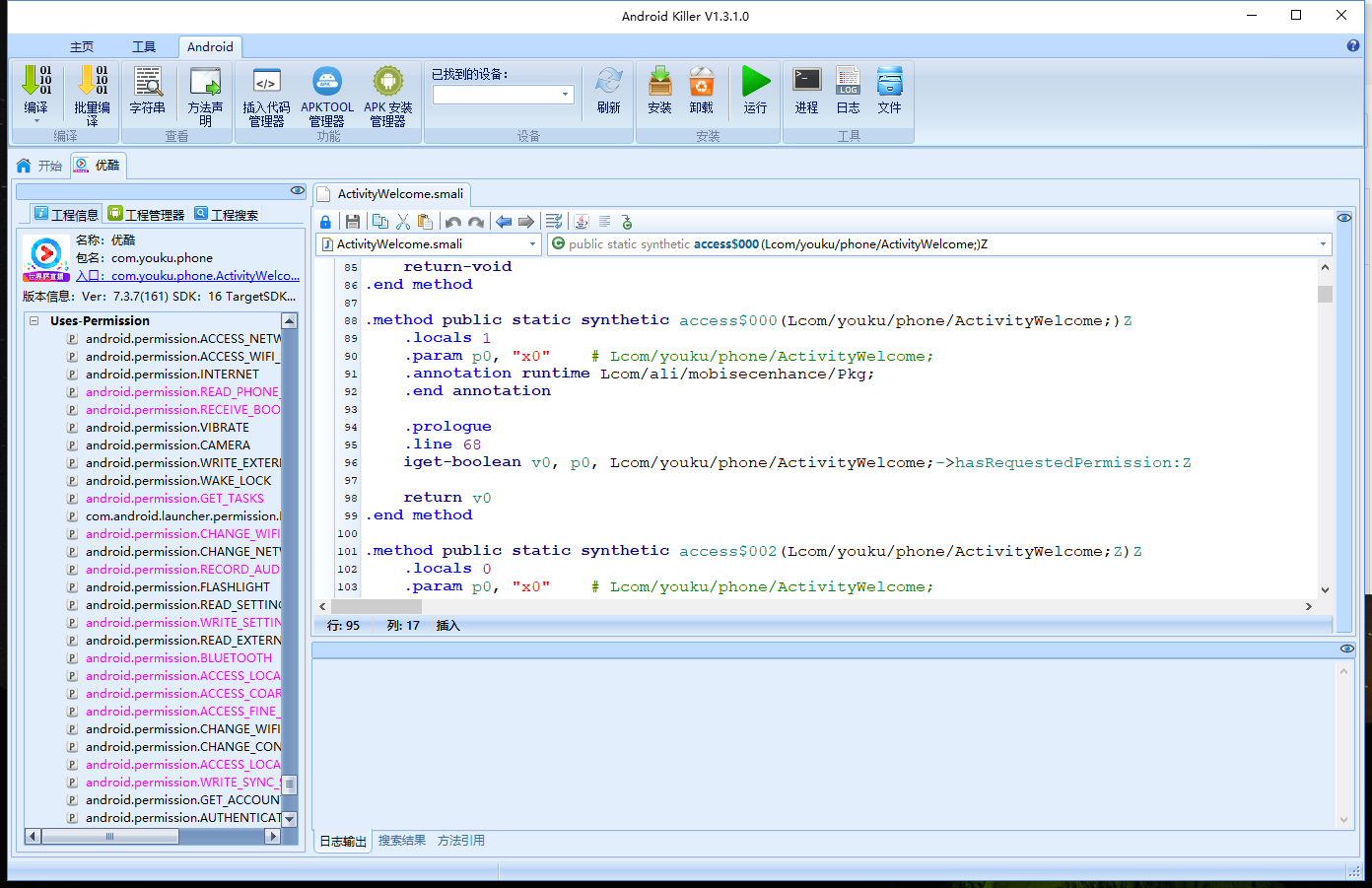Click the green 运行 run icon
The height and width of the screenshot is (888, 1372).
tap(756, 82)
